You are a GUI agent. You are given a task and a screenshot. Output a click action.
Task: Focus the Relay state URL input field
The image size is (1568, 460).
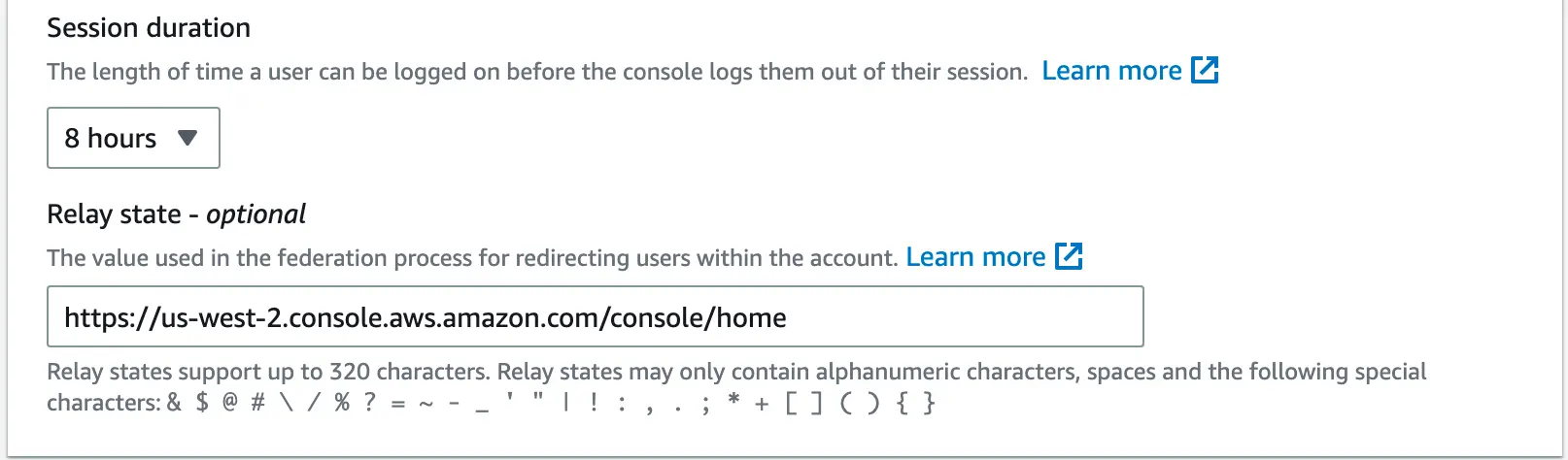(595, 316)
